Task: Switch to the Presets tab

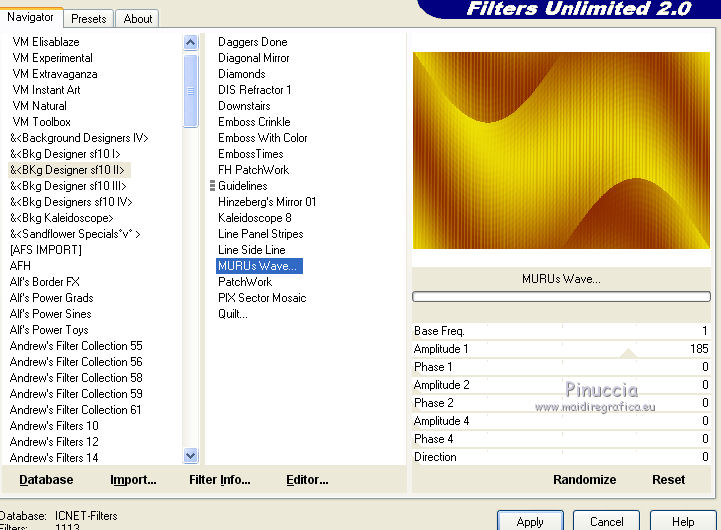Action: coord(88,19)
